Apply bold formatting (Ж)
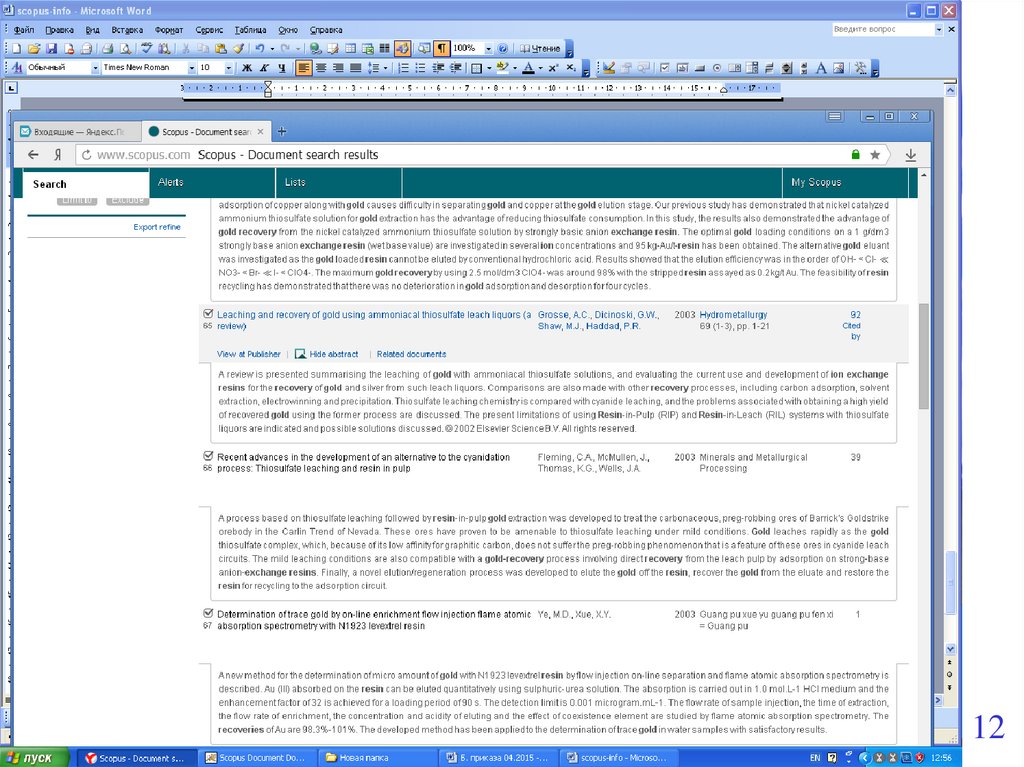This screenshot has height=767, width=1024. coord(247,67)
